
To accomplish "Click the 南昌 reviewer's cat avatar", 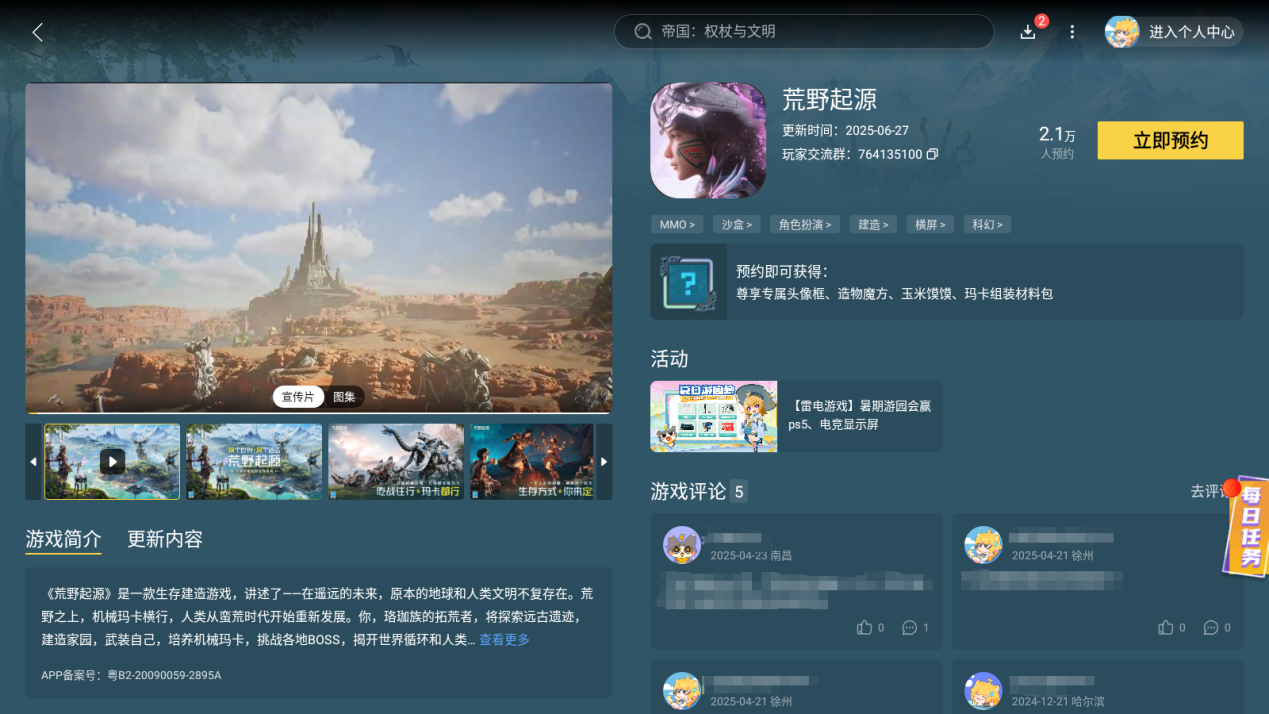I will click(x=682, y=545).
